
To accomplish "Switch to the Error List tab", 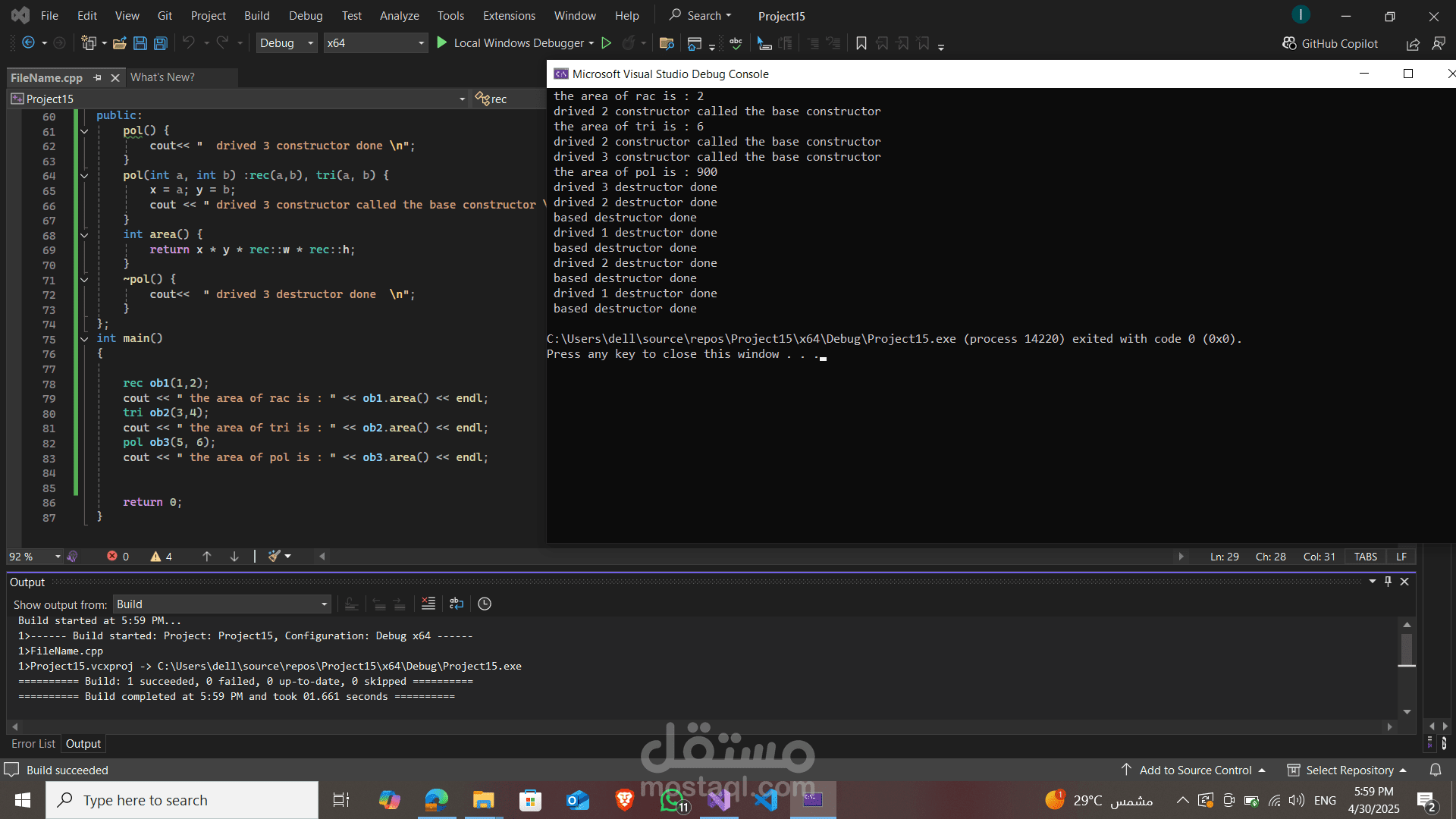I will coord(33,744).
